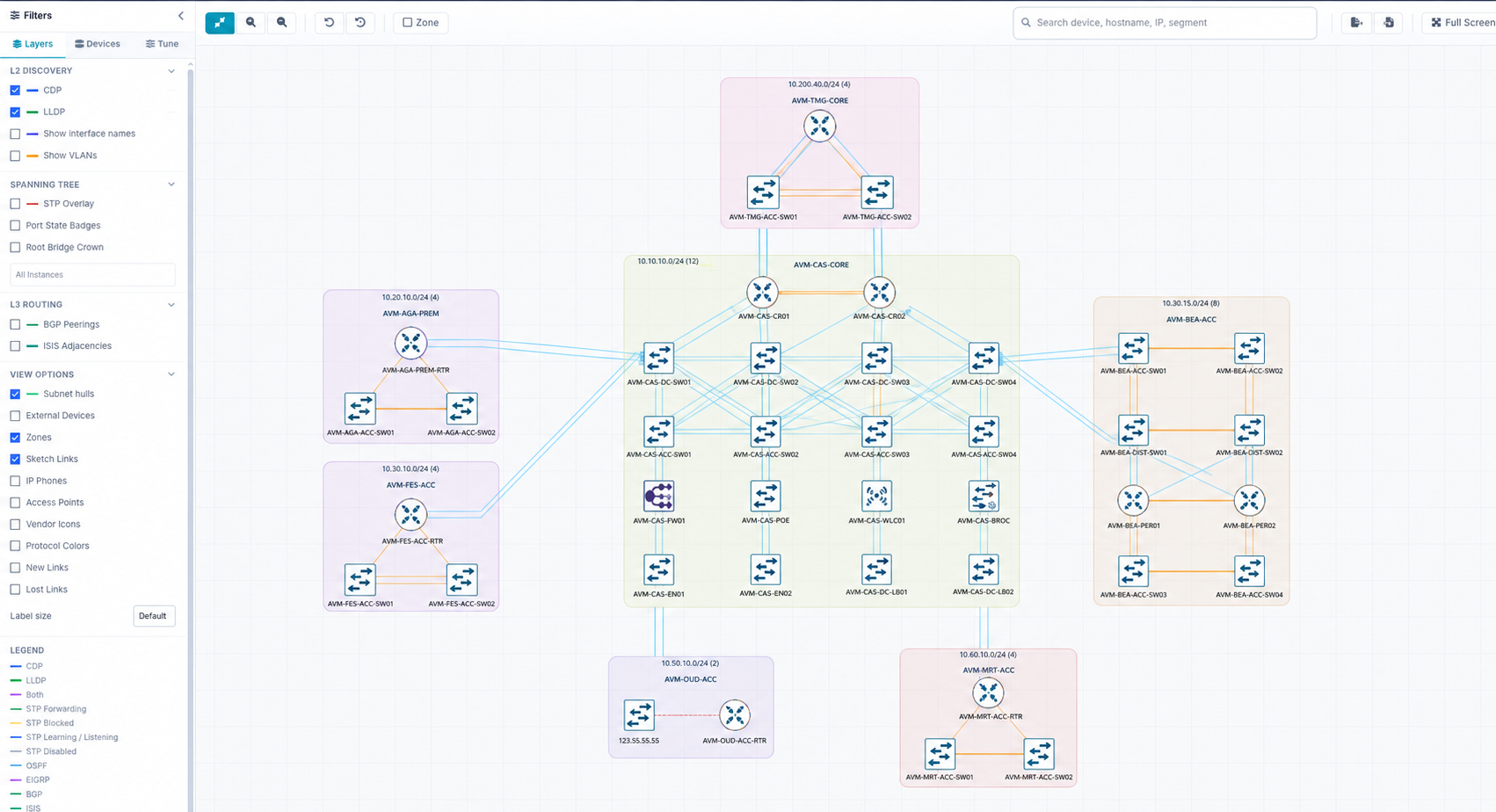
Task: Uncheck the Sketch Links option
Action: (15, 460)
